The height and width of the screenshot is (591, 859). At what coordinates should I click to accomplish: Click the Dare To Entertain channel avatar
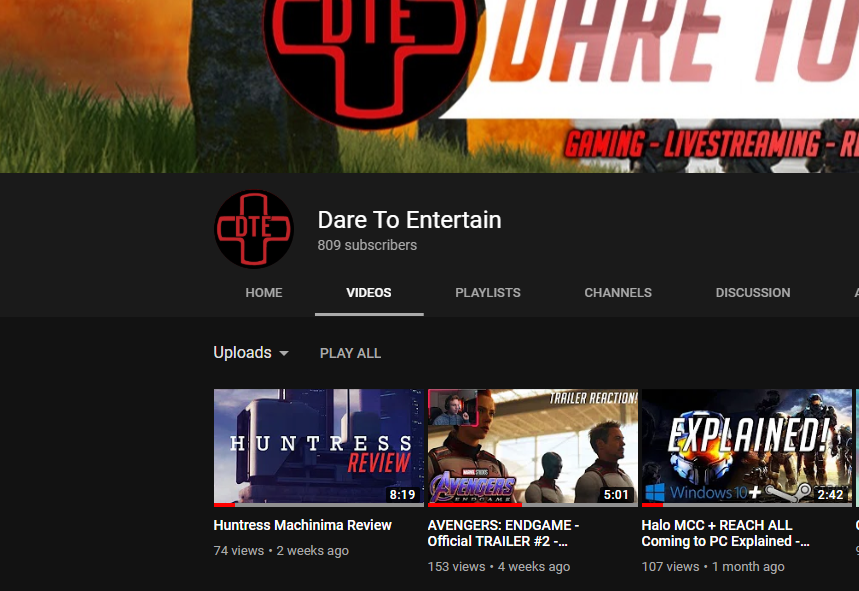[x=254, y=229]
